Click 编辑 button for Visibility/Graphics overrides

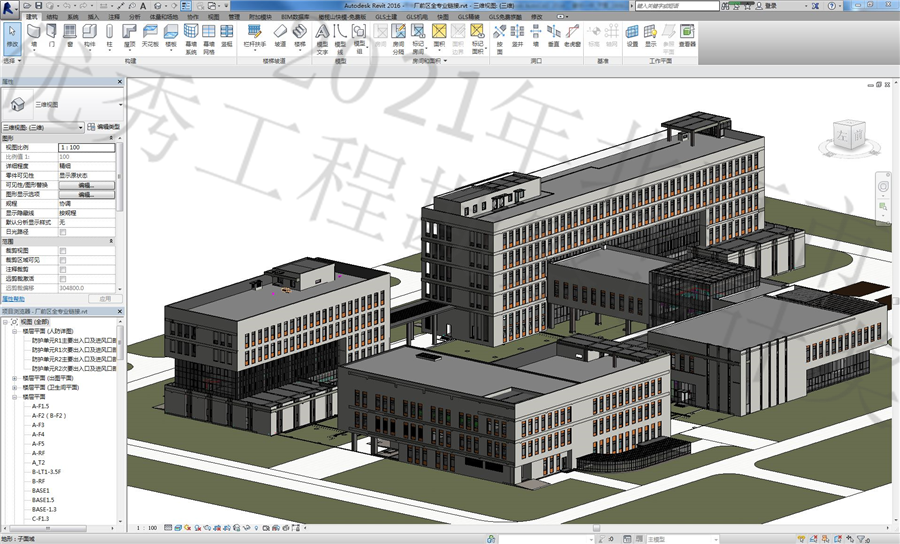pyautogui.click(x=87, y=184)
